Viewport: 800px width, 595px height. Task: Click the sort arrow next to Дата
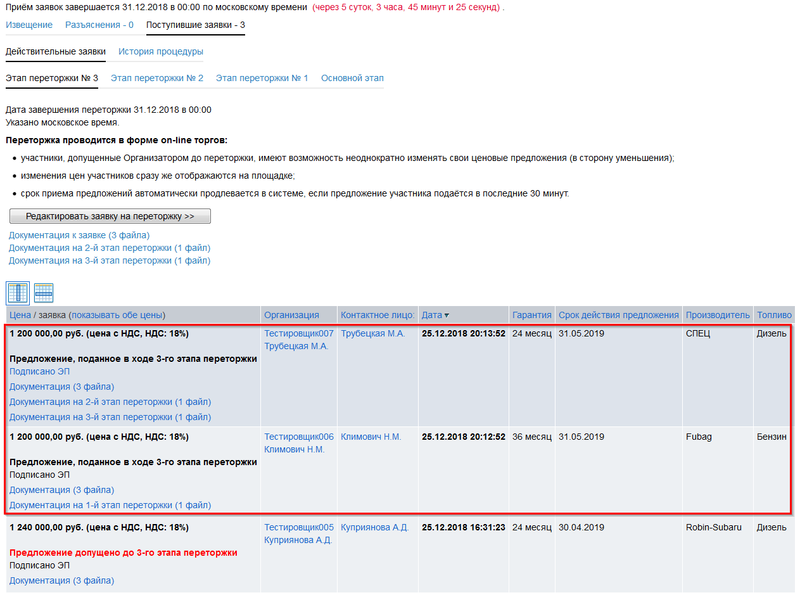click(447, 315)
